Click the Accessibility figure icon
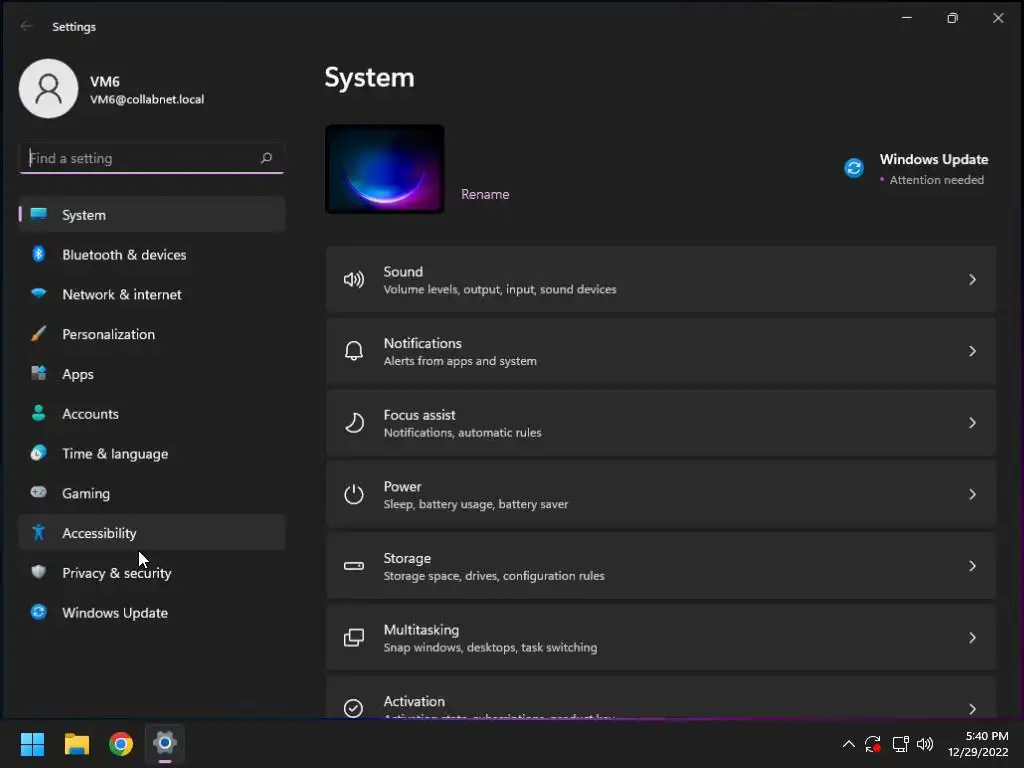The height and width of the screenshot is (768, 1024). point(39,532)
